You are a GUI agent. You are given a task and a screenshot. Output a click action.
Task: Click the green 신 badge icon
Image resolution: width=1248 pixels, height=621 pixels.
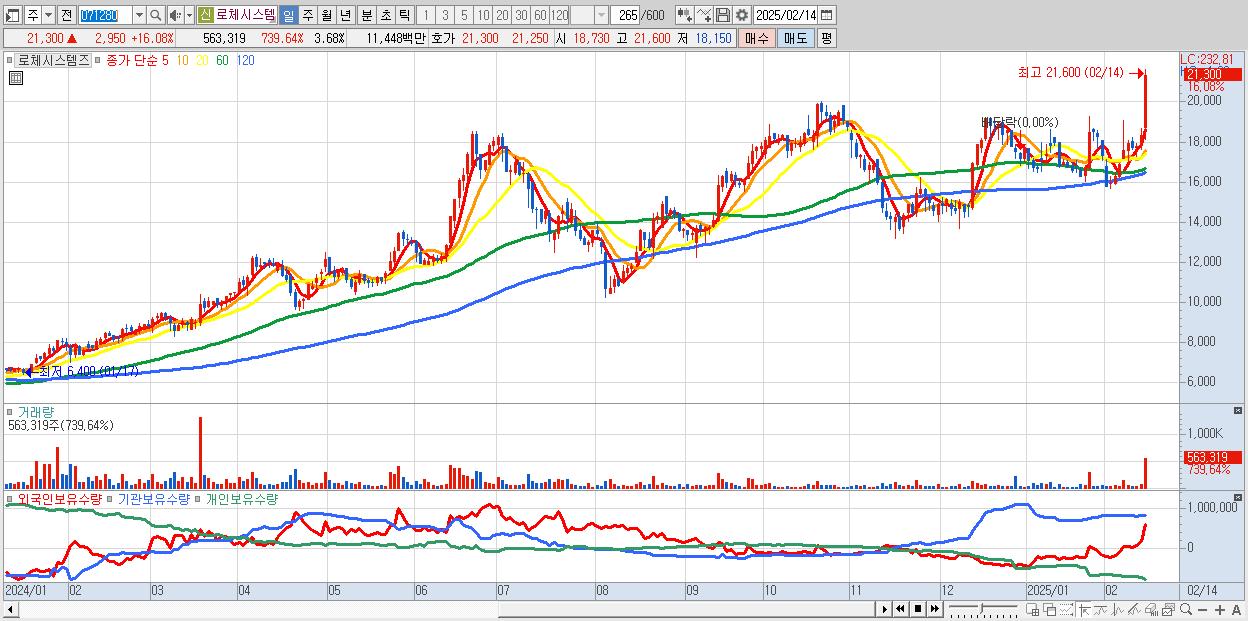click(205, 15)
